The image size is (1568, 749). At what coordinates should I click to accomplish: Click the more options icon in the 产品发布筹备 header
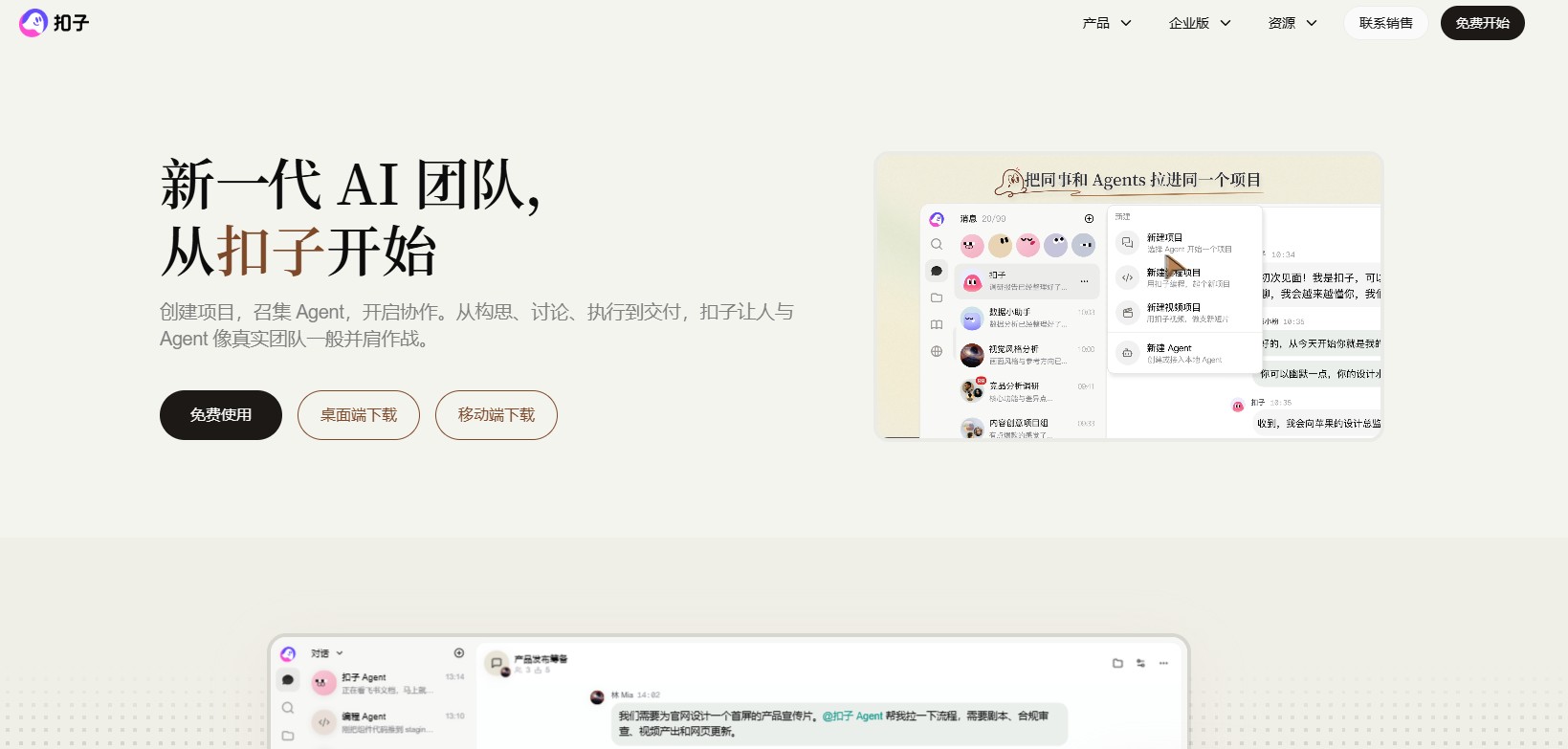pyautogui.click(x=1163, y=663)
